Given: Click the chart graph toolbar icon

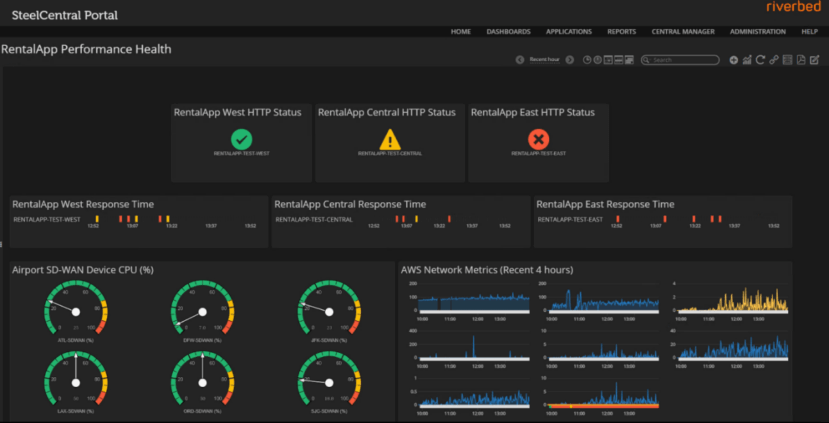Looking at the screenshot, I should click(747, 60).
